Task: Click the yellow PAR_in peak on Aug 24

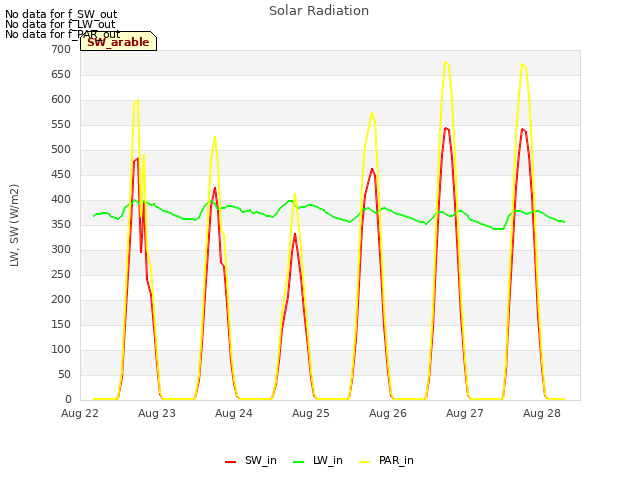Action: point(295,194)
